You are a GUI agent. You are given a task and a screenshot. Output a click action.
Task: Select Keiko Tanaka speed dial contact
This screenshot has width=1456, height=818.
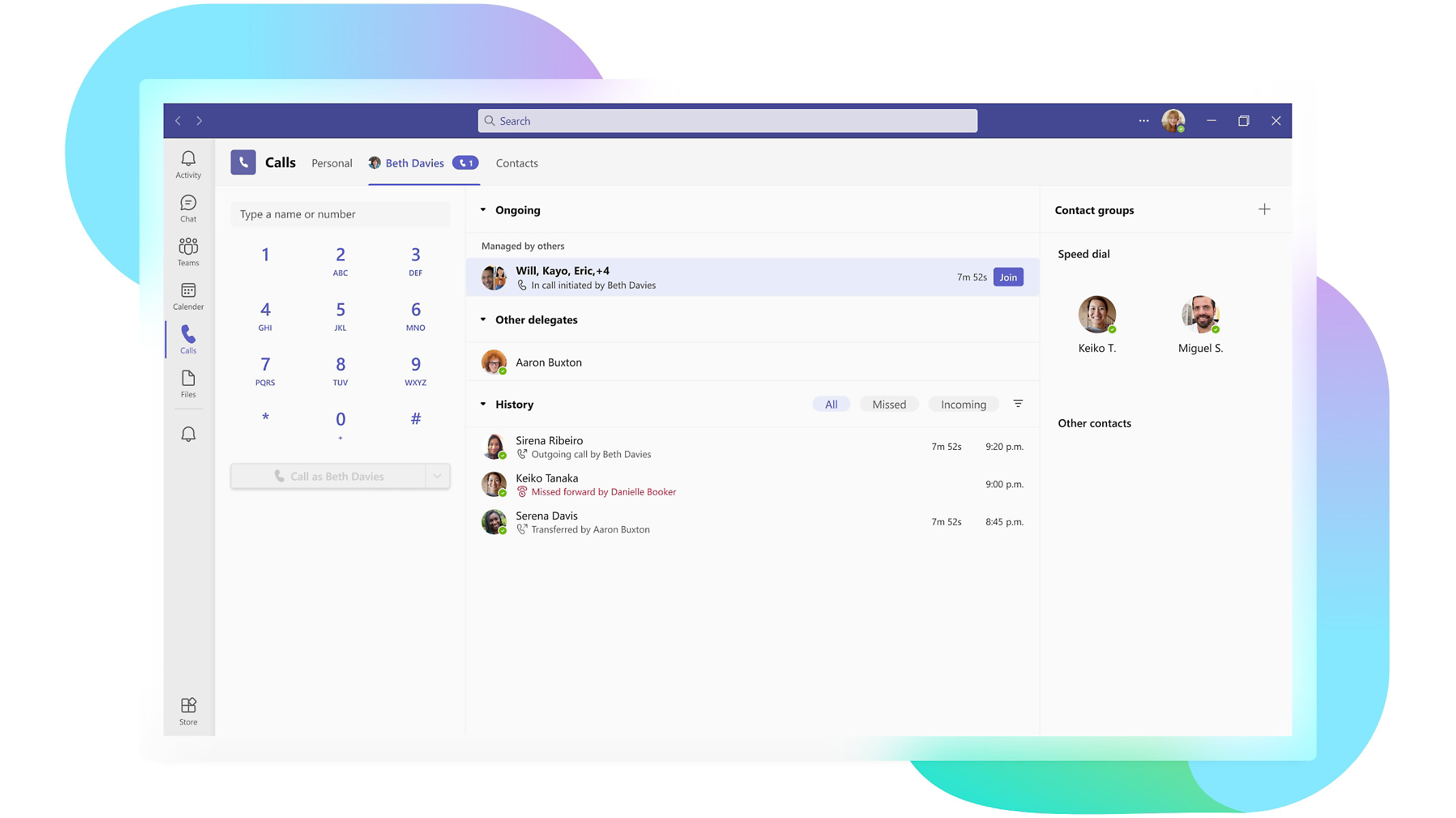1096,314
